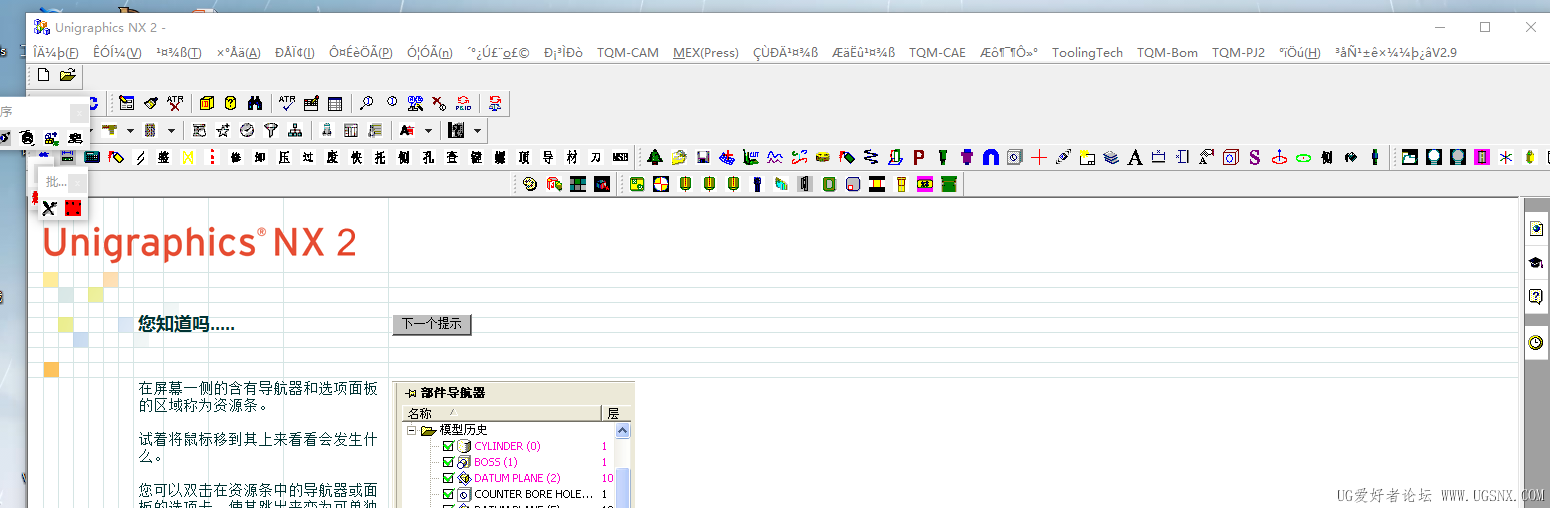Click the purple S icon

(1255, 157)
